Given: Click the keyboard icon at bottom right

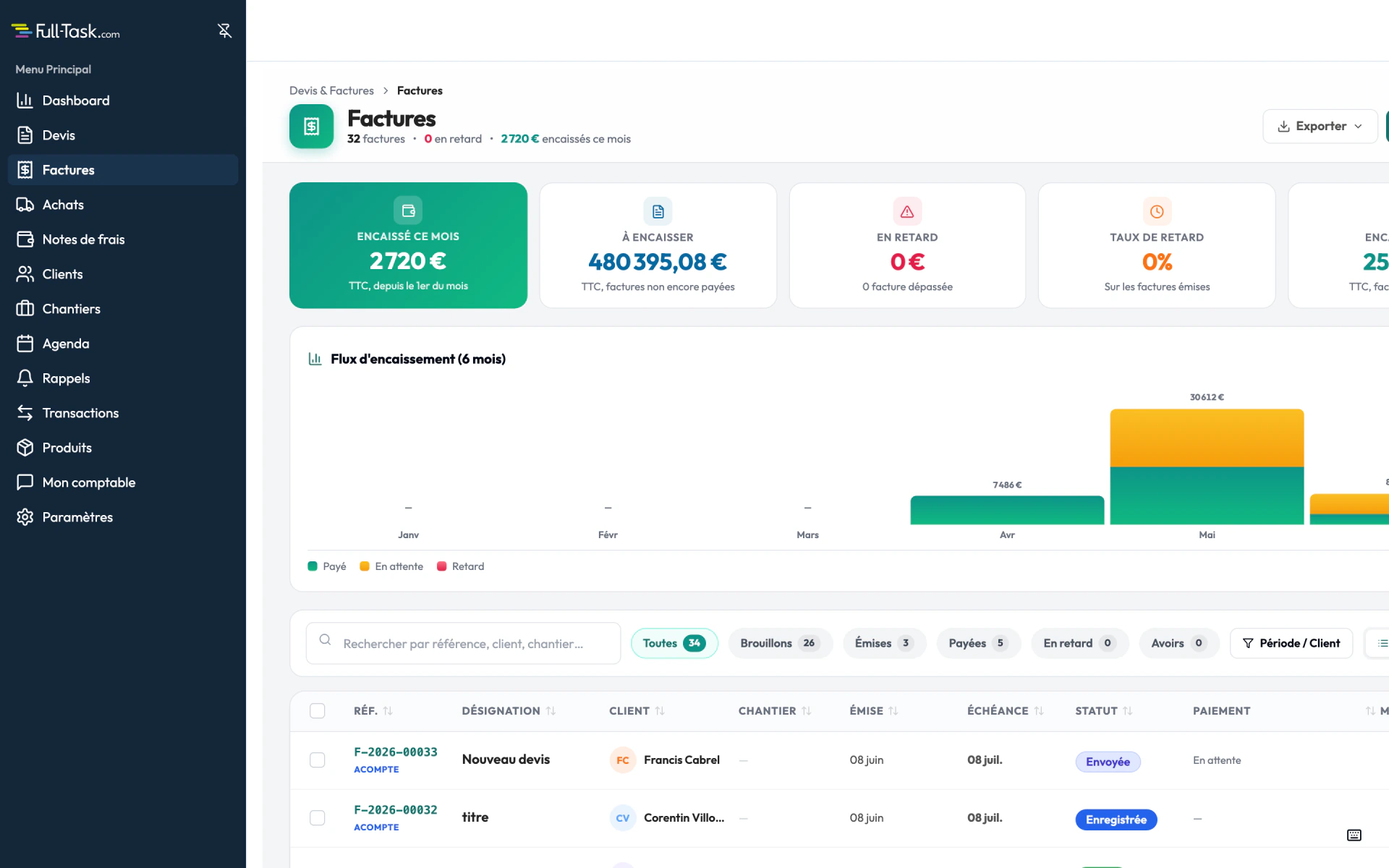Looking at the screenshot, I should pyautogui.click(x=1354, y=835).
